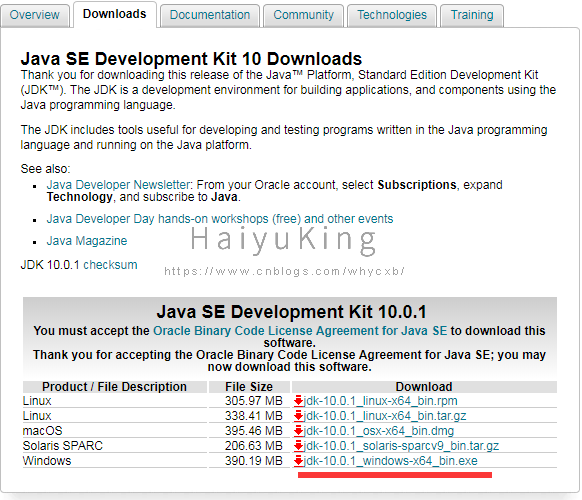Screen dimensions: 582x500
Task: Click the 206.63 MB file size
Action: pos(254,445)
